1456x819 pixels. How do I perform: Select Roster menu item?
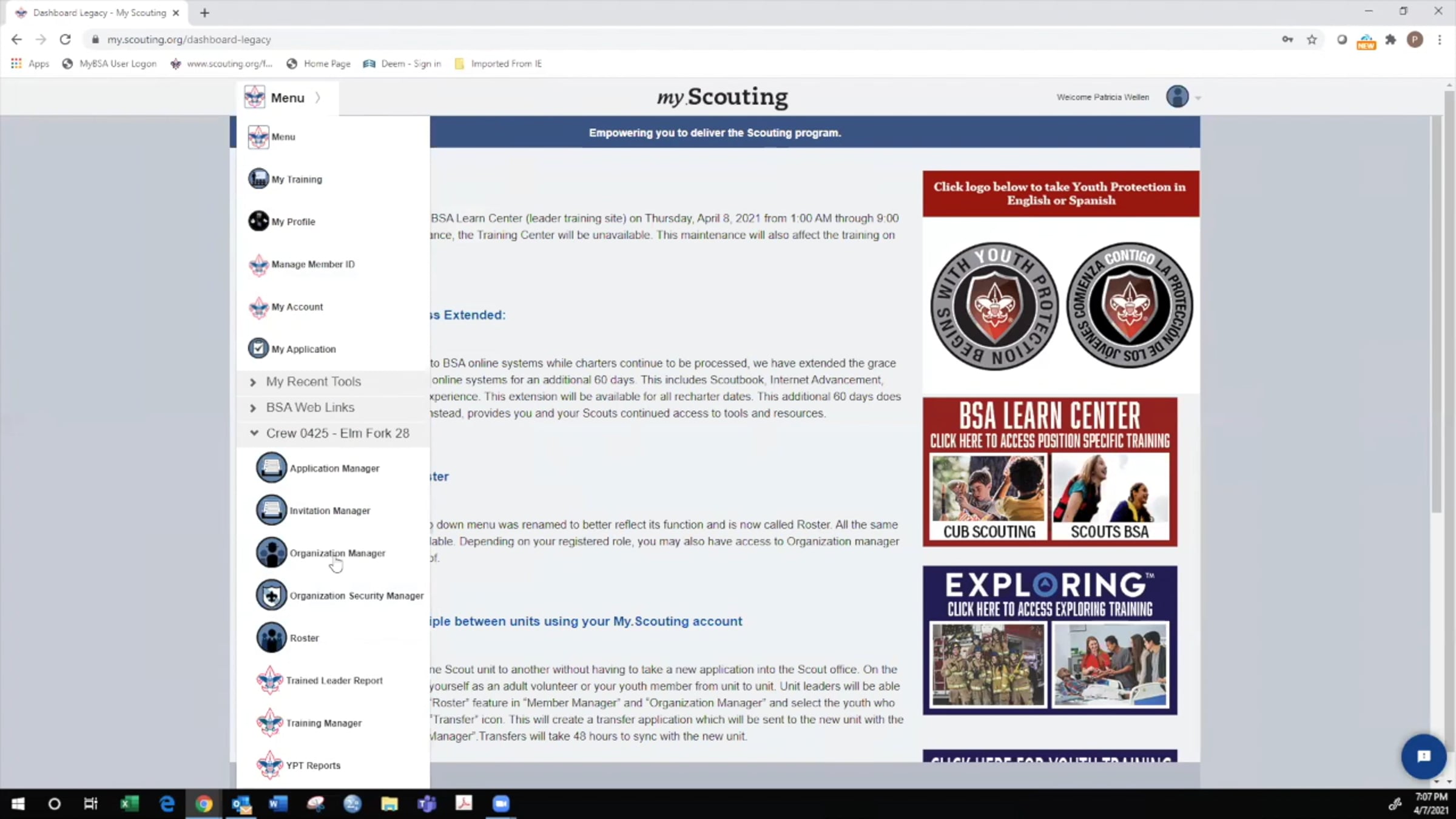(304, 638)
